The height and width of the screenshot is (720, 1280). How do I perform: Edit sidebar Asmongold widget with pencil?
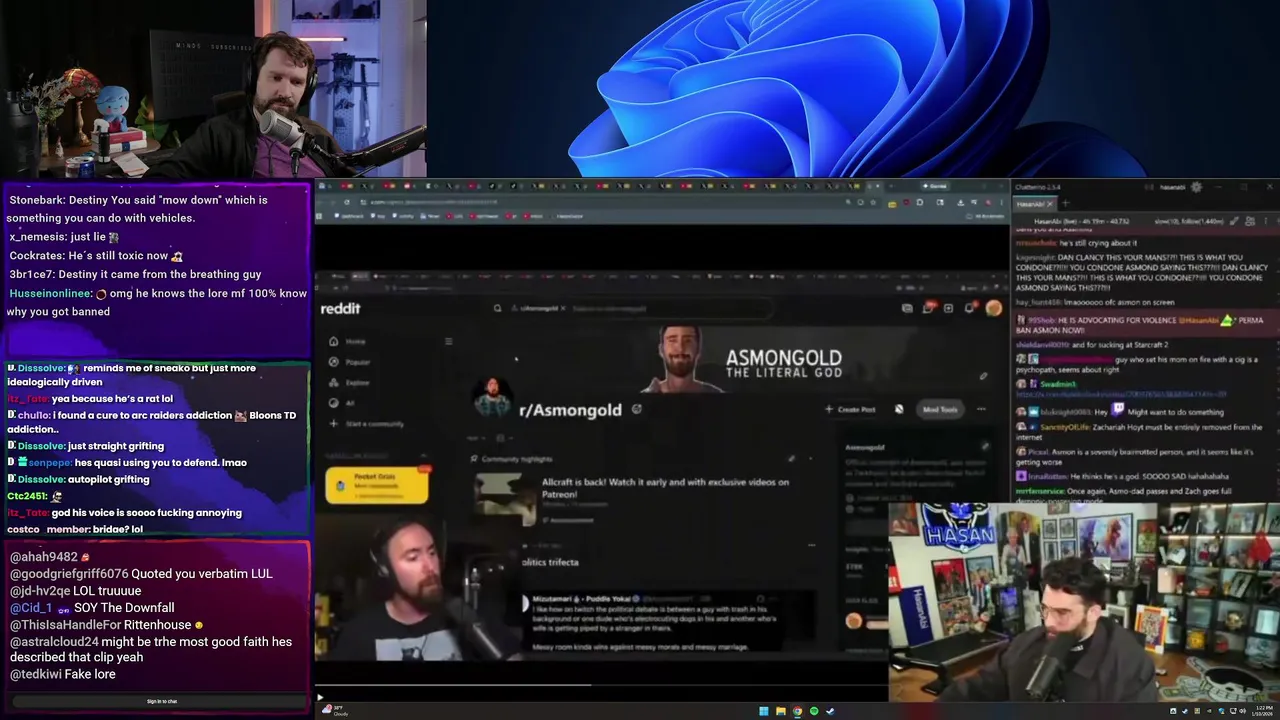pyautogui.click(x=985, y=446)
